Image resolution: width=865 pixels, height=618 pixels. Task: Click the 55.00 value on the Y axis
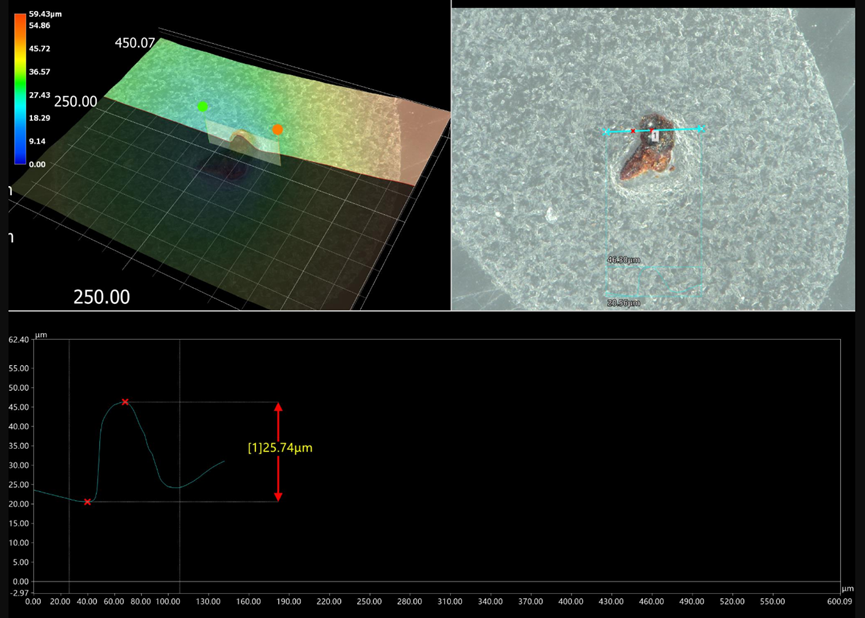point(20,368)
